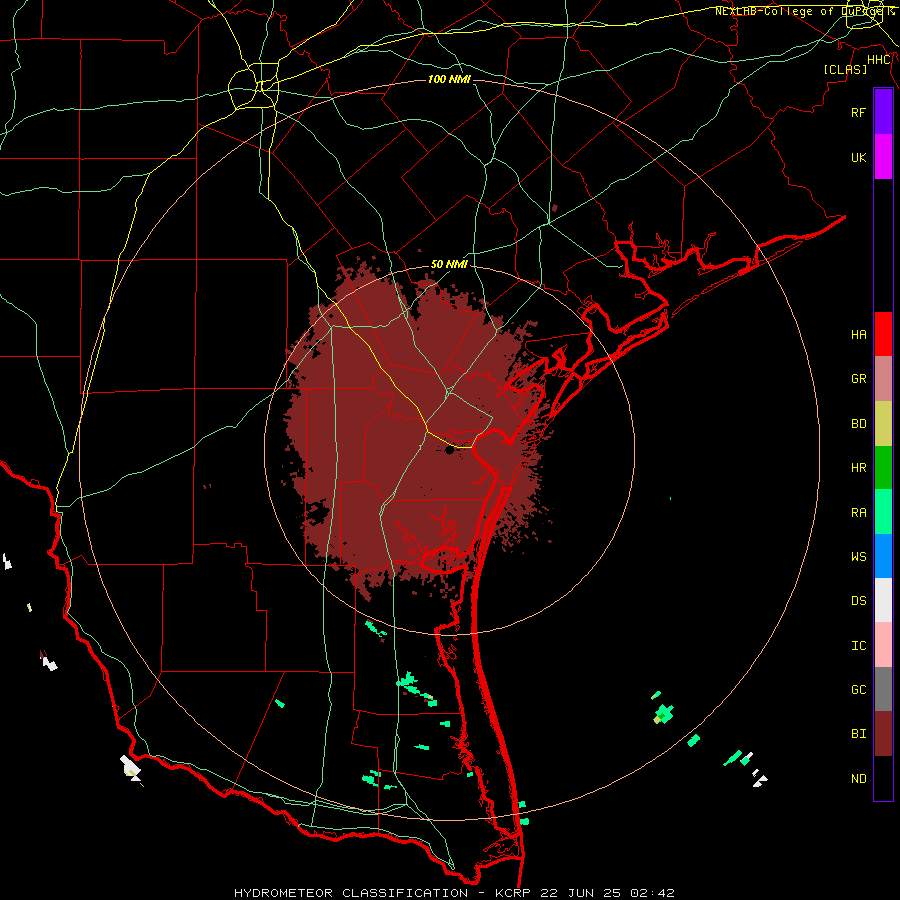Click the HR dark green legend swatch
The image size is (900, 900).
click(883, 468)
